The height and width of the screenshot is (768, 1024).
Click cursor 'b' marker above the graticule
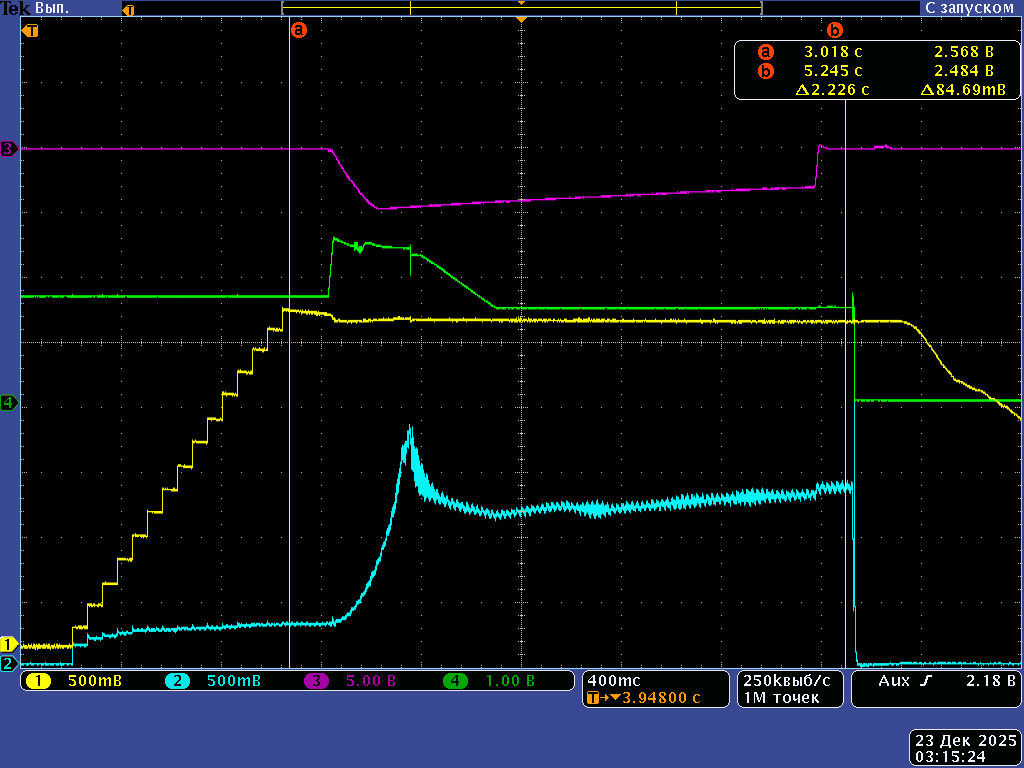835,30
